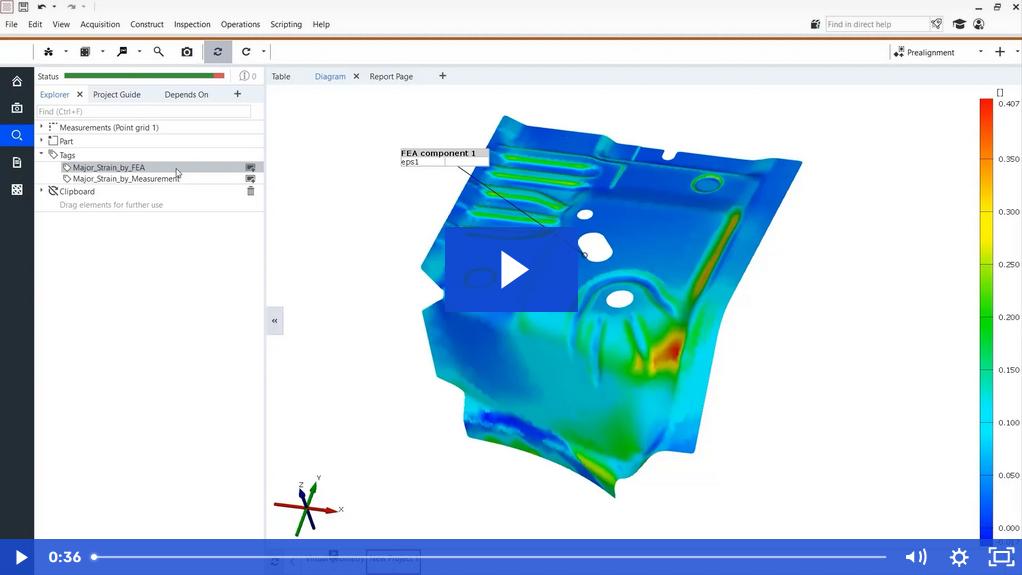Click the graduation cap training icon
This screenshot has width=1022, height=575.
click(959, 24)
